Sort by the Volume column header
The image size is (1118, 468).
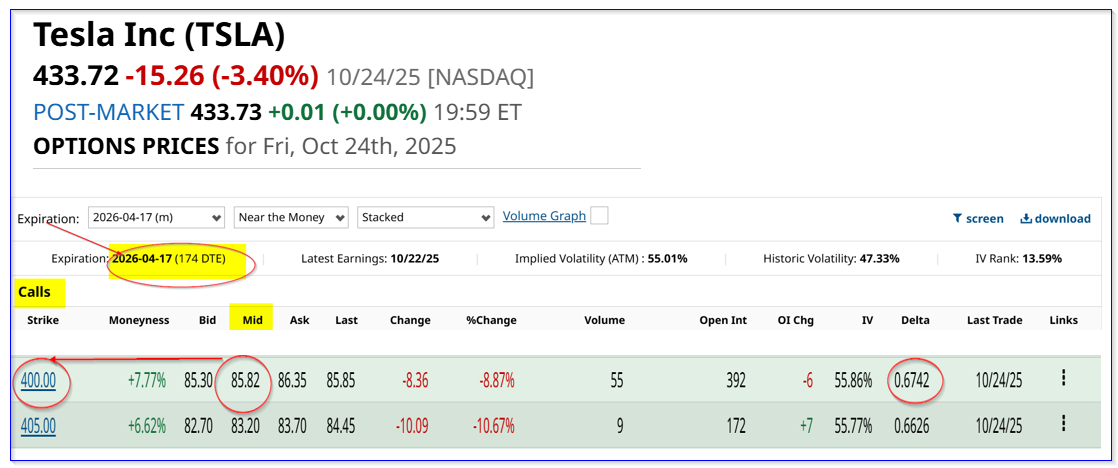tap(604, 320)
